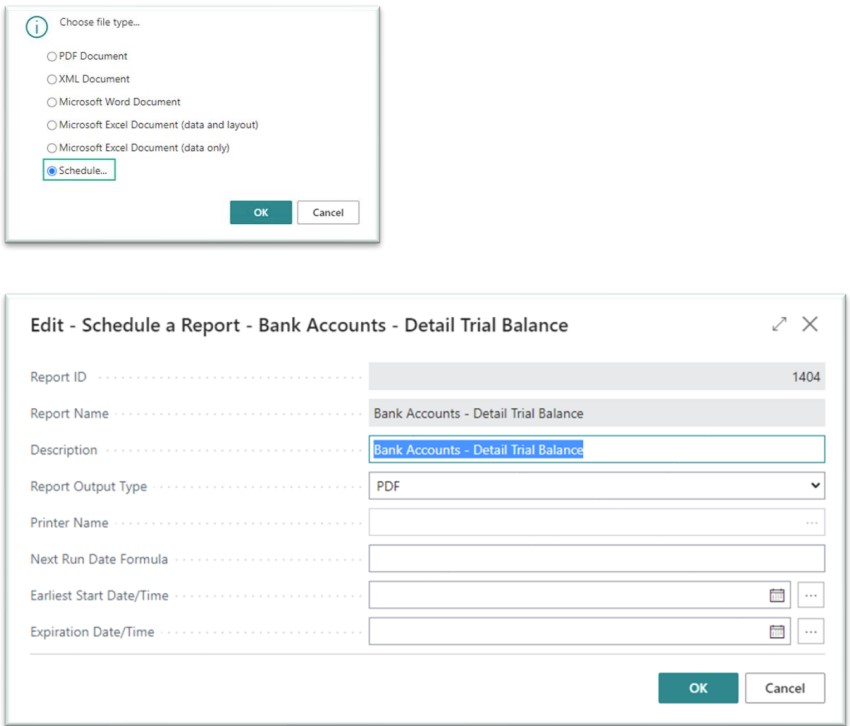Open calendar picker for Earliest Start Date/Time

coord(777,595)
